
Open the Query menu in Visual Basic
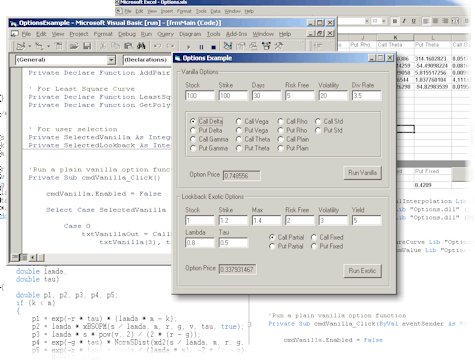point(165,34)
